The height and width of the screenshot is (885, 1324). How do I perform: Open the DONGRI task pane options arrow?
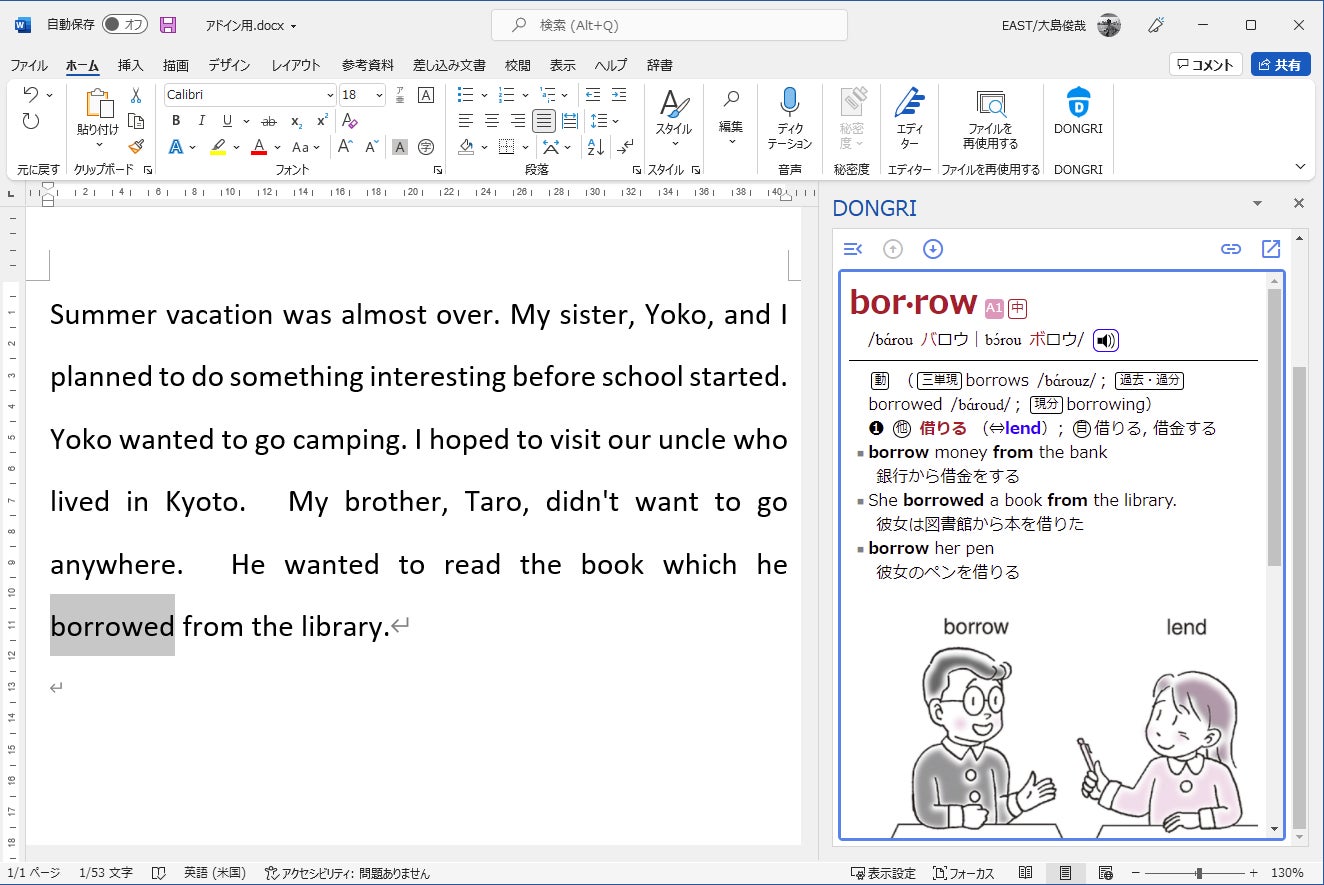click(x=1258, y=204)
